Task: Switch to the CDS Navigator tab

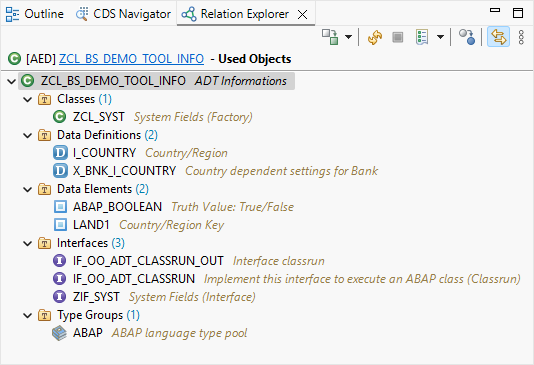Action: pos(123,14)
